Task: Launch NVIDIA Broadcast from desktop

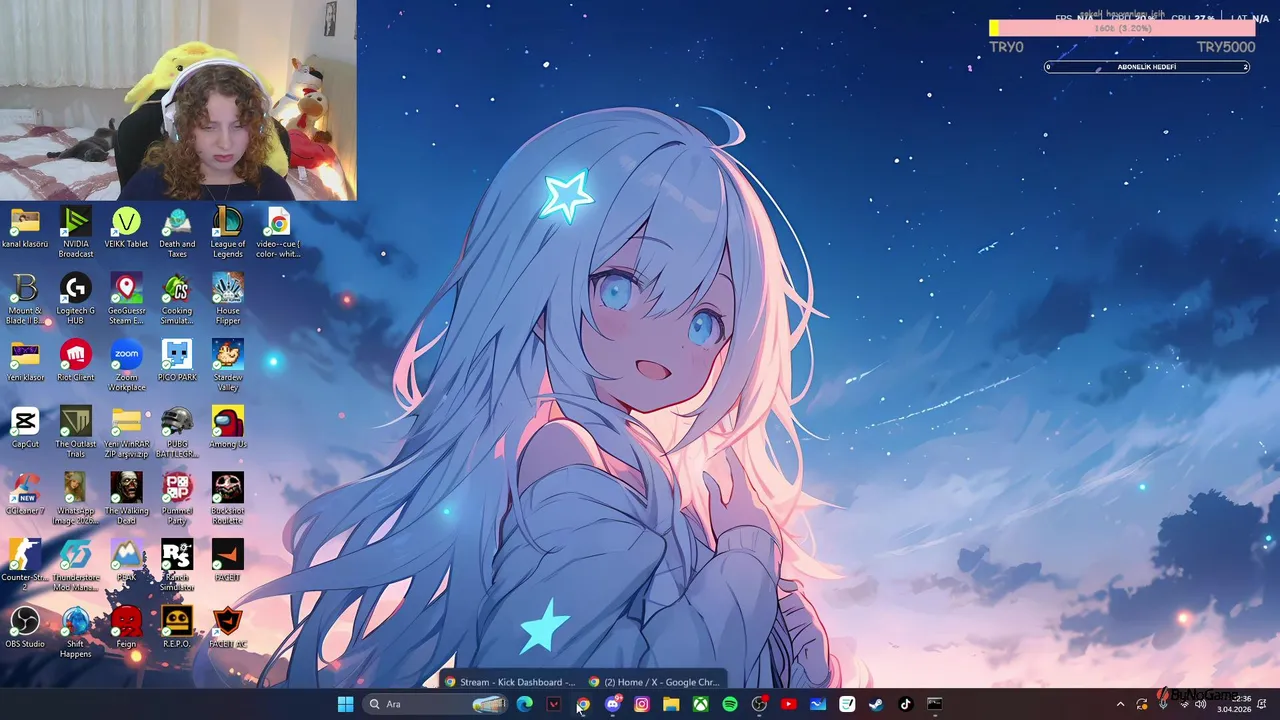Action: pos(76,232)
